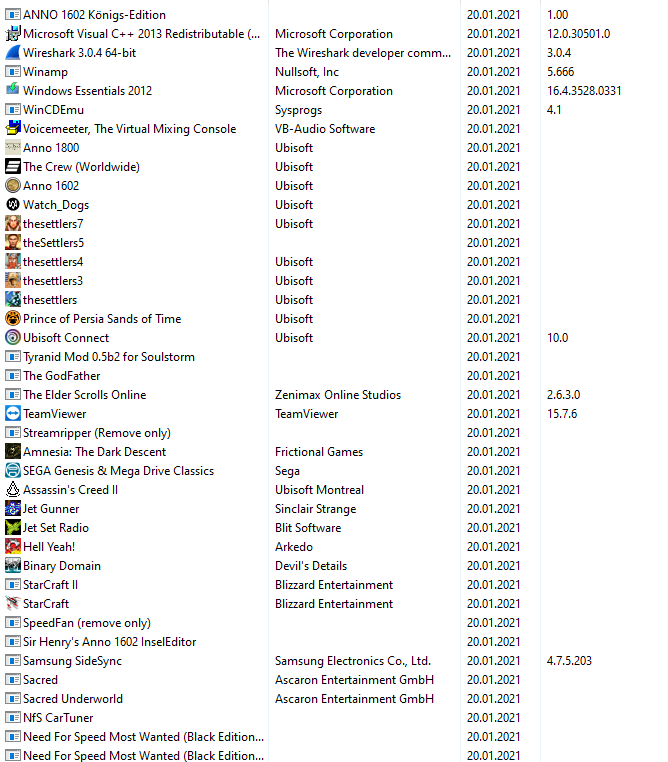The height and width of the screenshot is (762, 668).
Task: Click the Voicemeeter Virtual Mixing Console icon
Action: coord(13,128)
